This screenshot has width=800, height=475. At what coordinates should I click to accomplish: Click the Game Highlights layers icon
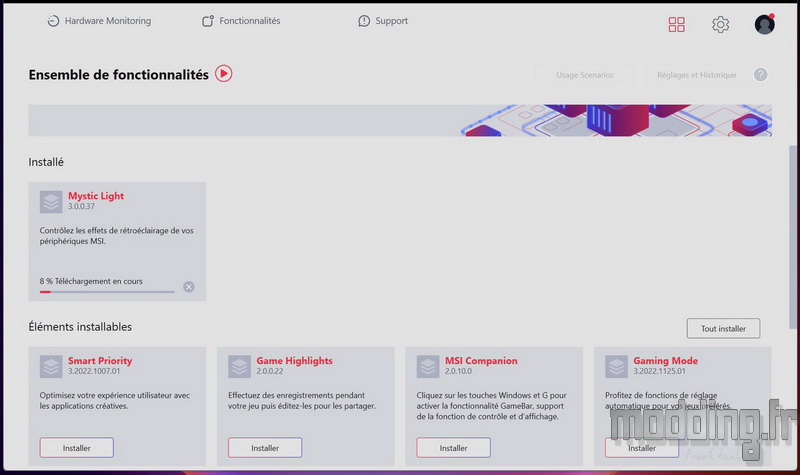[x=239, y=366]
